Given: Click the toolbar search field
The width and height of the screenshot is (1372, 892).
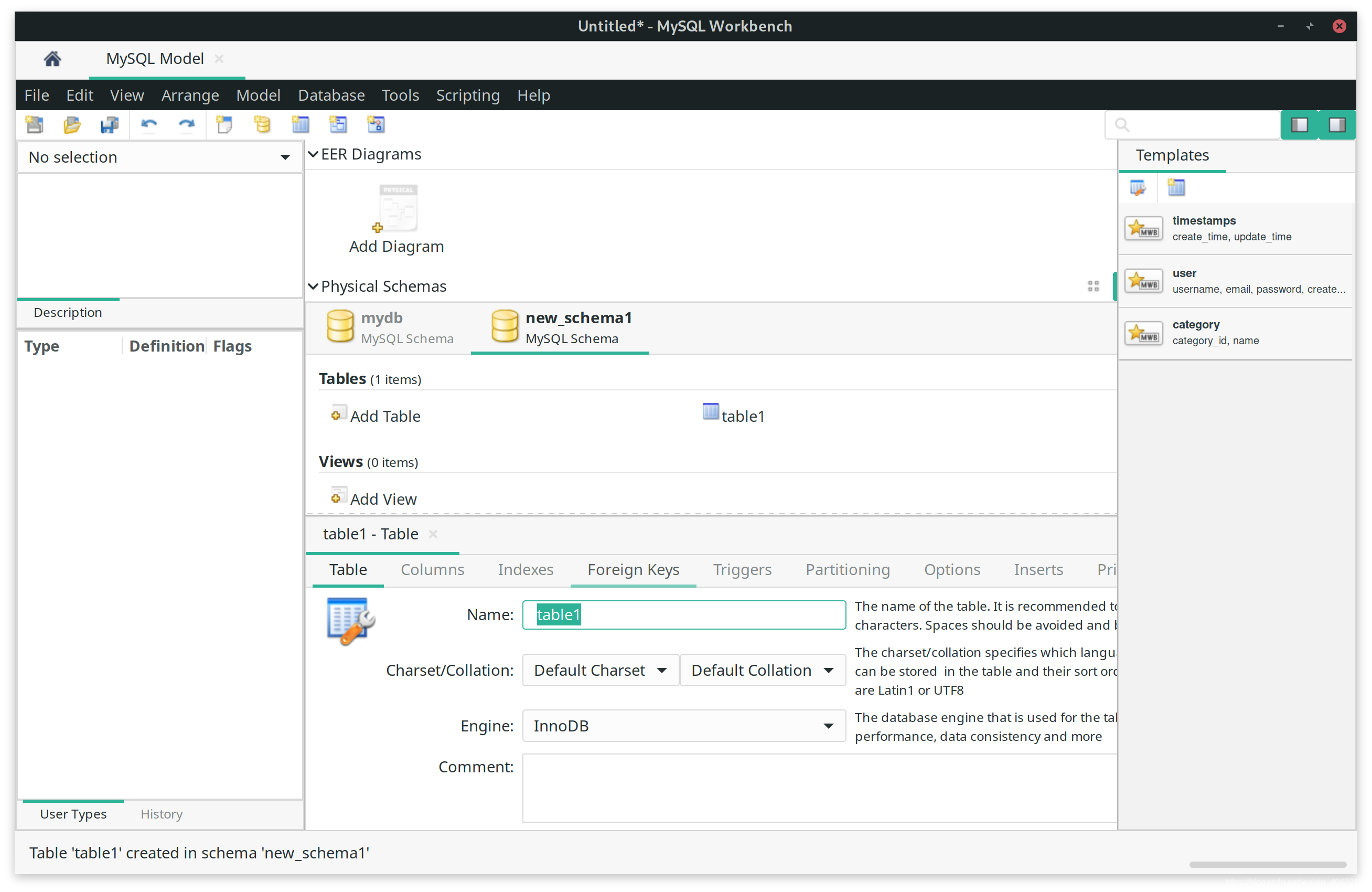Looking at the screenshot, I should 1192,125.
